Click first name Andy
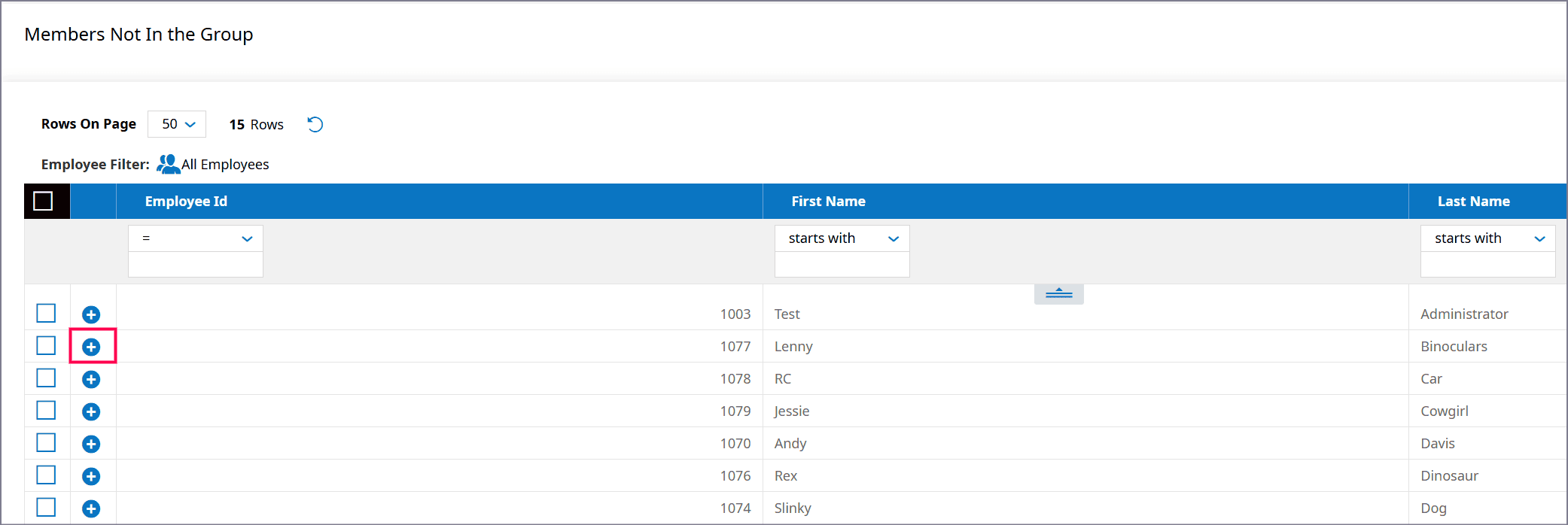 click(x=790, y=444)
